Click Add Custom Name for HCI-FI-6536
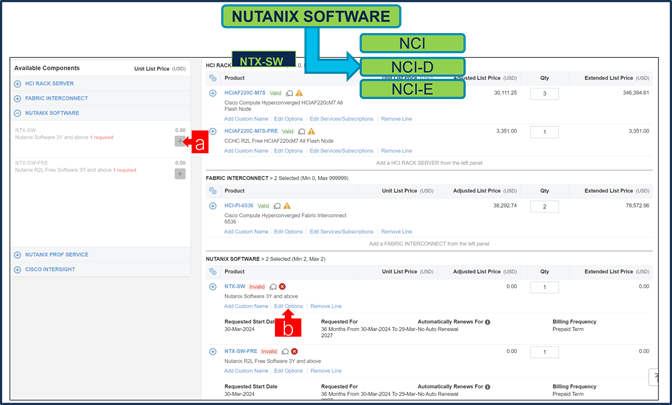672x405 pixels. pyautogui.click(x=246, y=231)
